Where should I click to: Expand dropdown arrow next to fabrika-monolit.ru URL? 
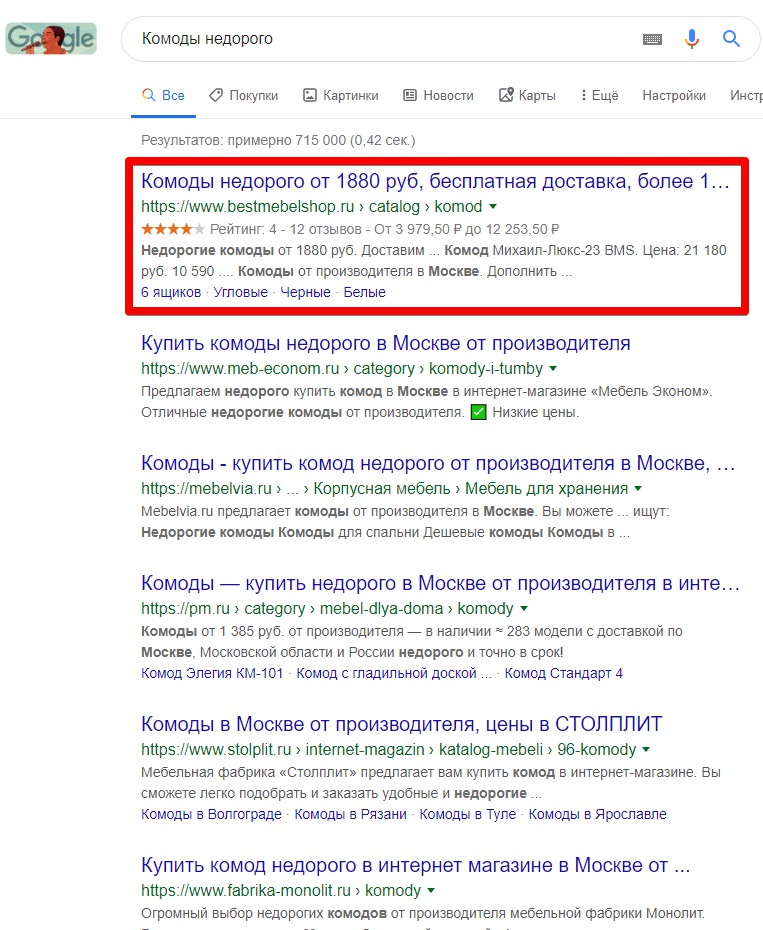[x=431, y=891]
